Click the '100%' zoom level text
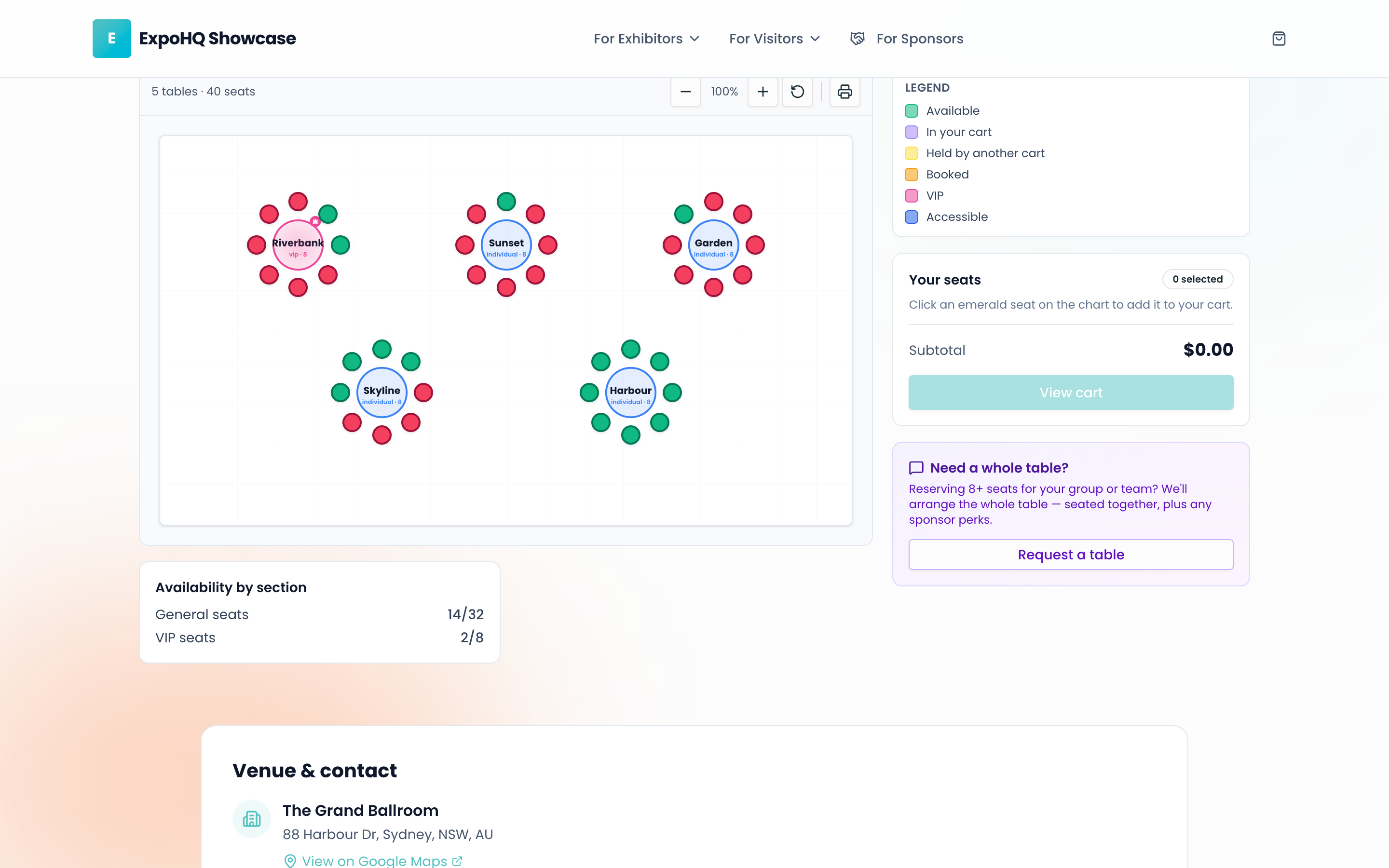 [x=724, y=92]
